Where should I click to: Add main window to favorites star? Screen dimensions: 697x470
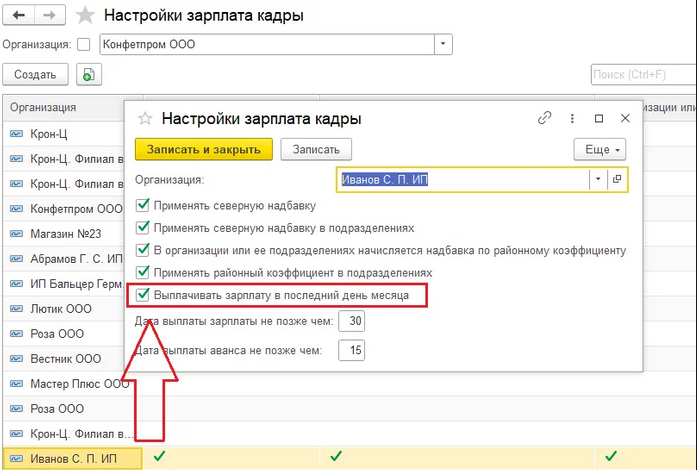(85, 15)
